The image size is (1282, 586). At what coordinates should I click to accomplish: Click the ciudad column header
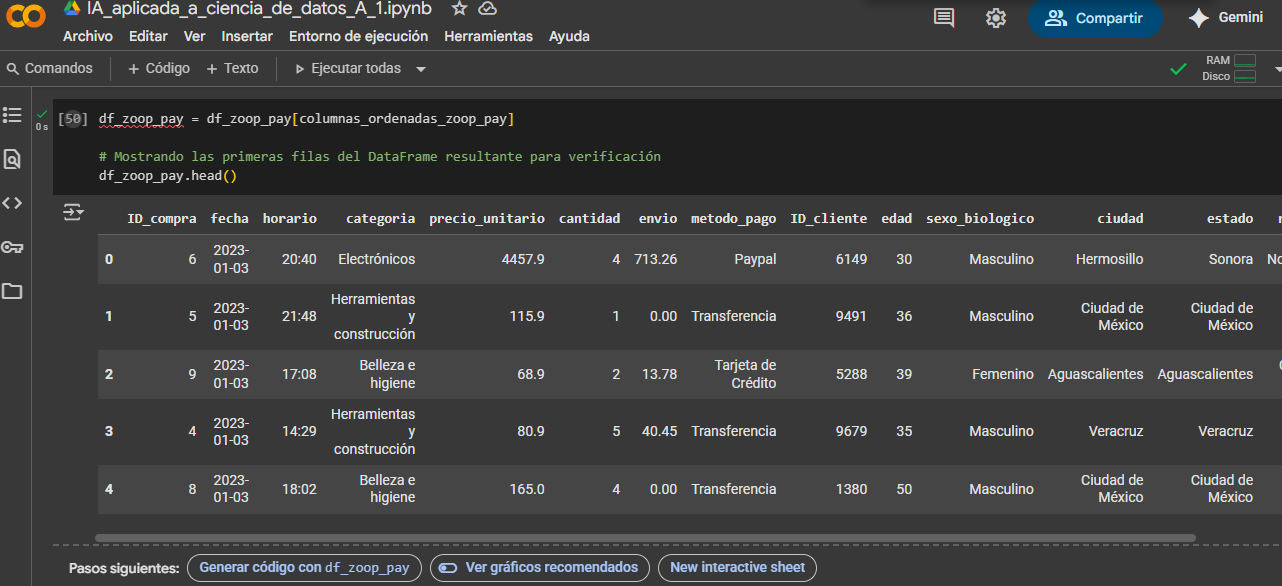(1120, 218)
